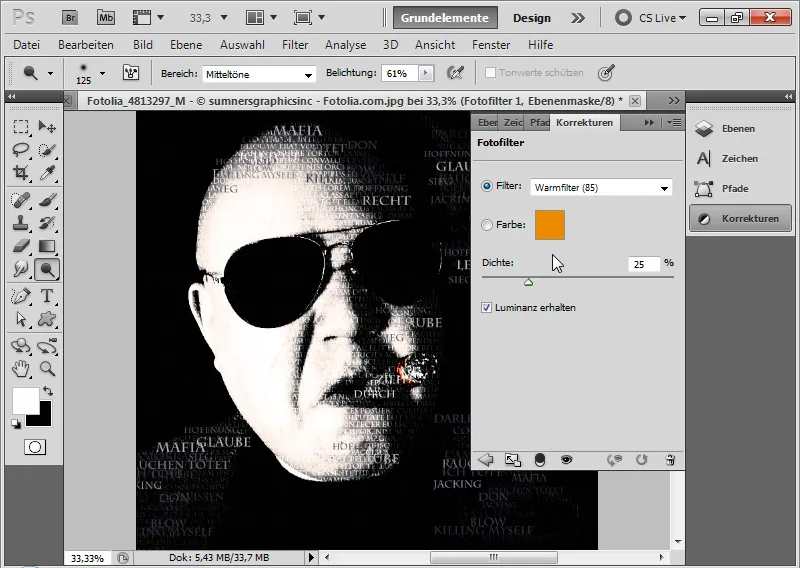This screenshot has width=800, height=568.
Task: Open the Warmfilter (85) filter dropdown
Action: (x=602, y=188)
